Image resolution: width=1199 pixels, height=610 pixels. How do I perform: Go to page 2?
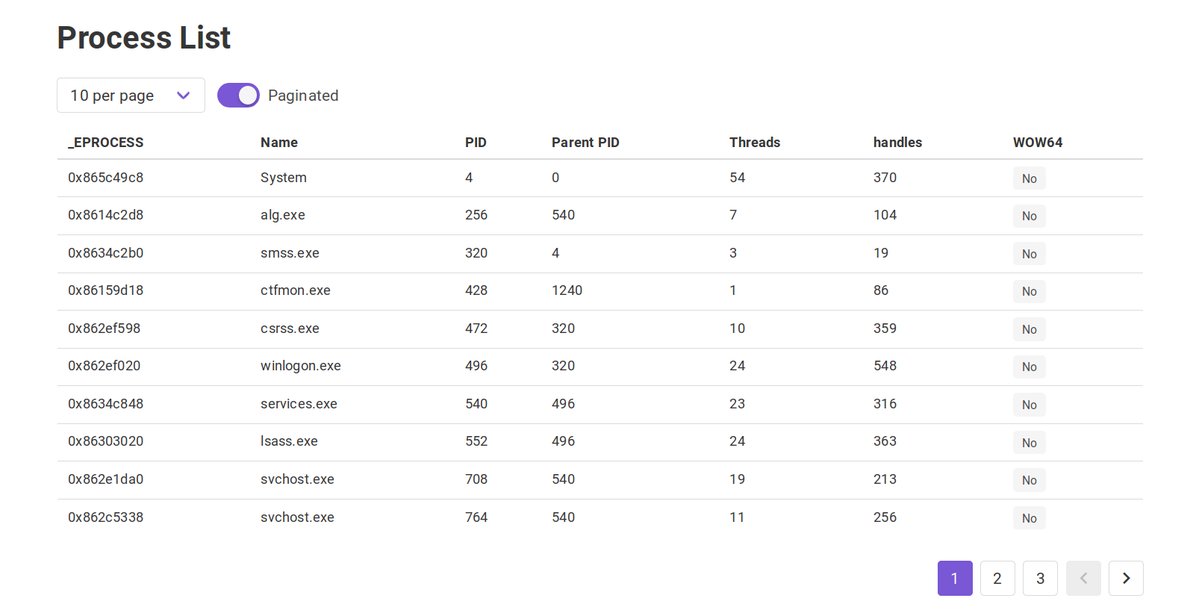[997, 579]
